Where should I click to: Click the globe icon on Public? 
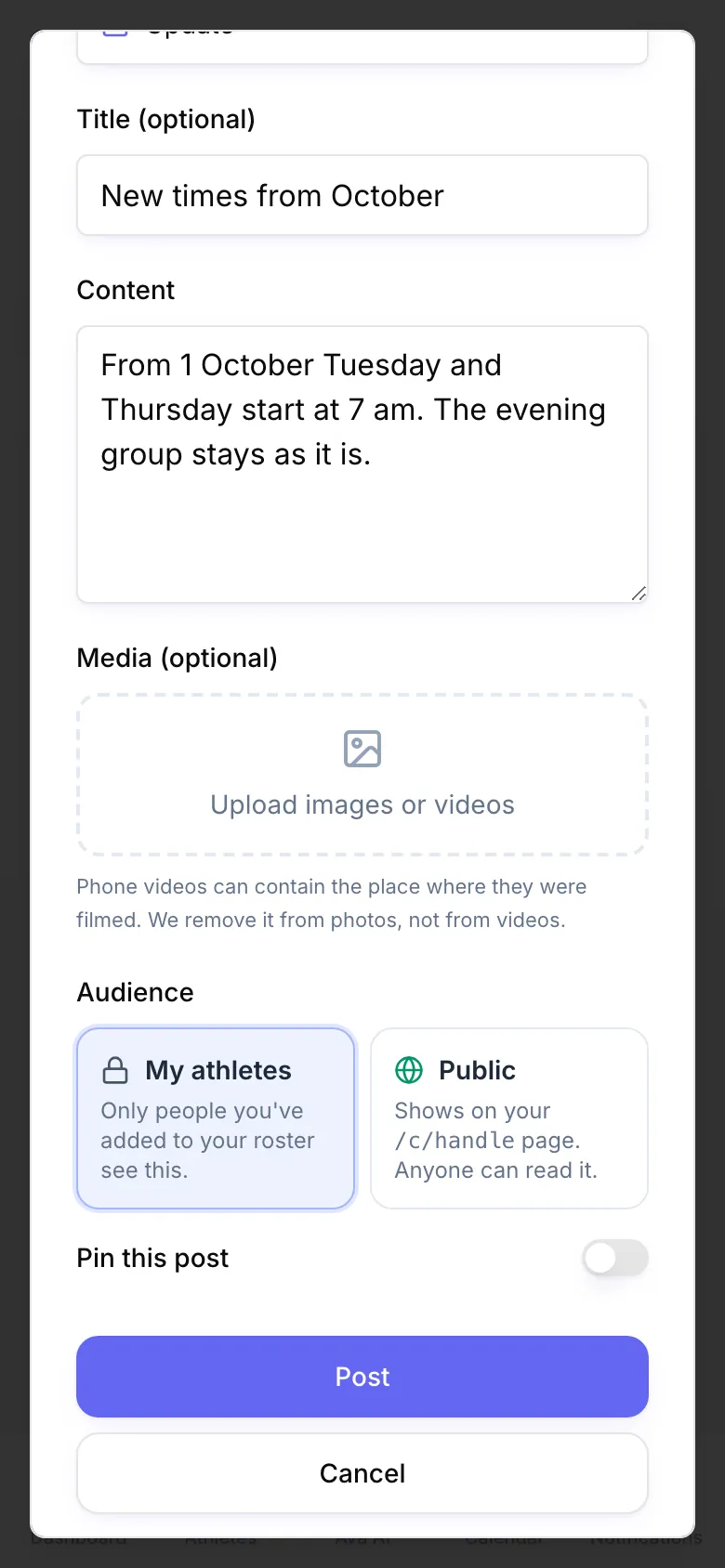click(409, 1070)
